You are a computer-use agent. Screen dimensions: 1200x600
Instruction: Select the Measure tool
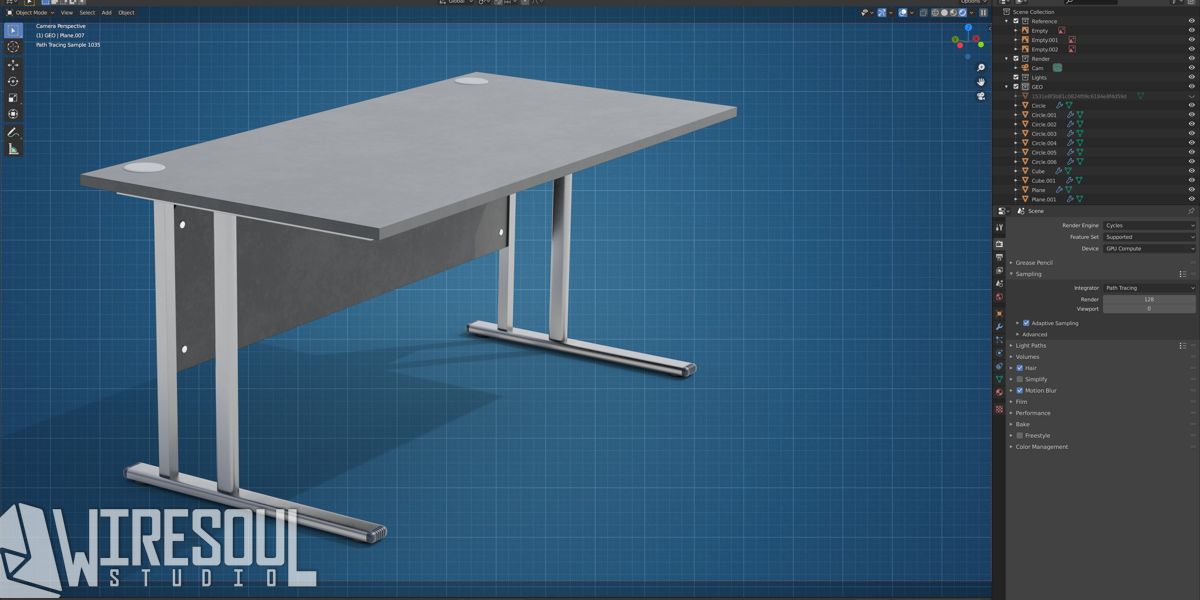[x=13, y=146]
